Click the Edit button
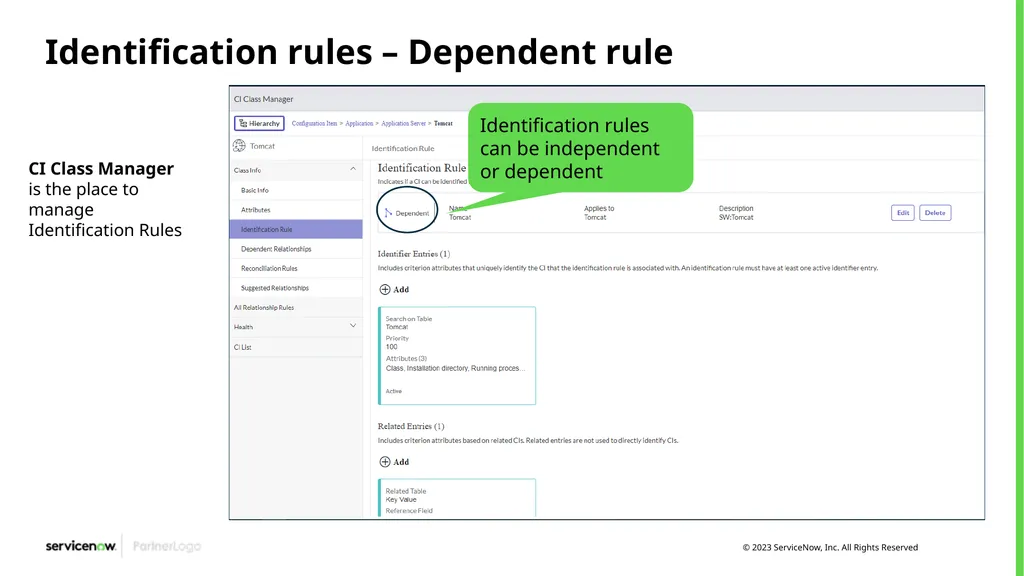Viewport: 1024px width, 576px height. [x=903, y=213]
